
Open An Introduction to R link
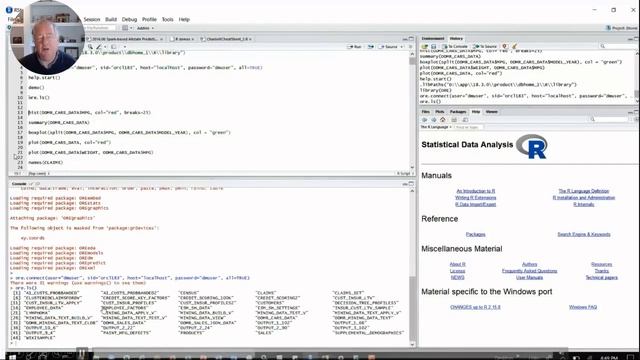tap(476, 191)
